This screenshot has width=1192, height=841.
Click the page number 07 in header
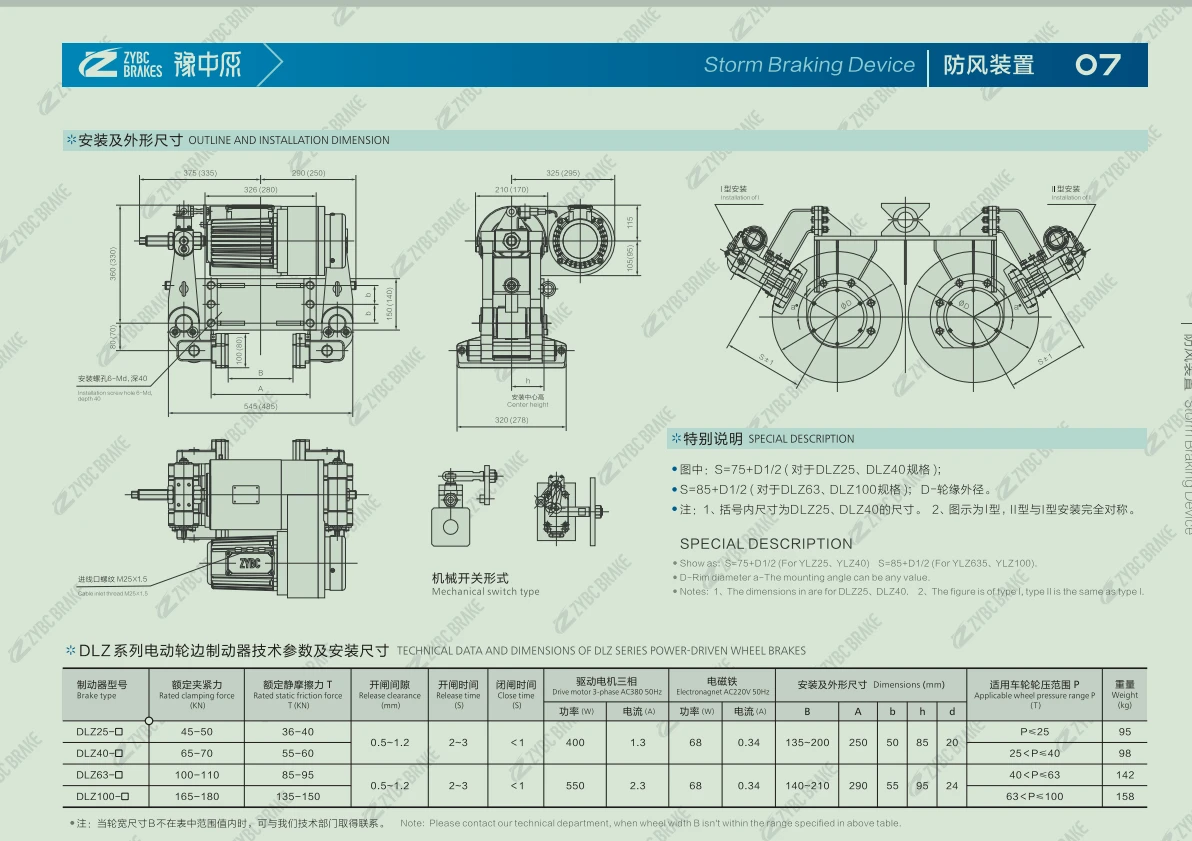tap(1098, 65)
